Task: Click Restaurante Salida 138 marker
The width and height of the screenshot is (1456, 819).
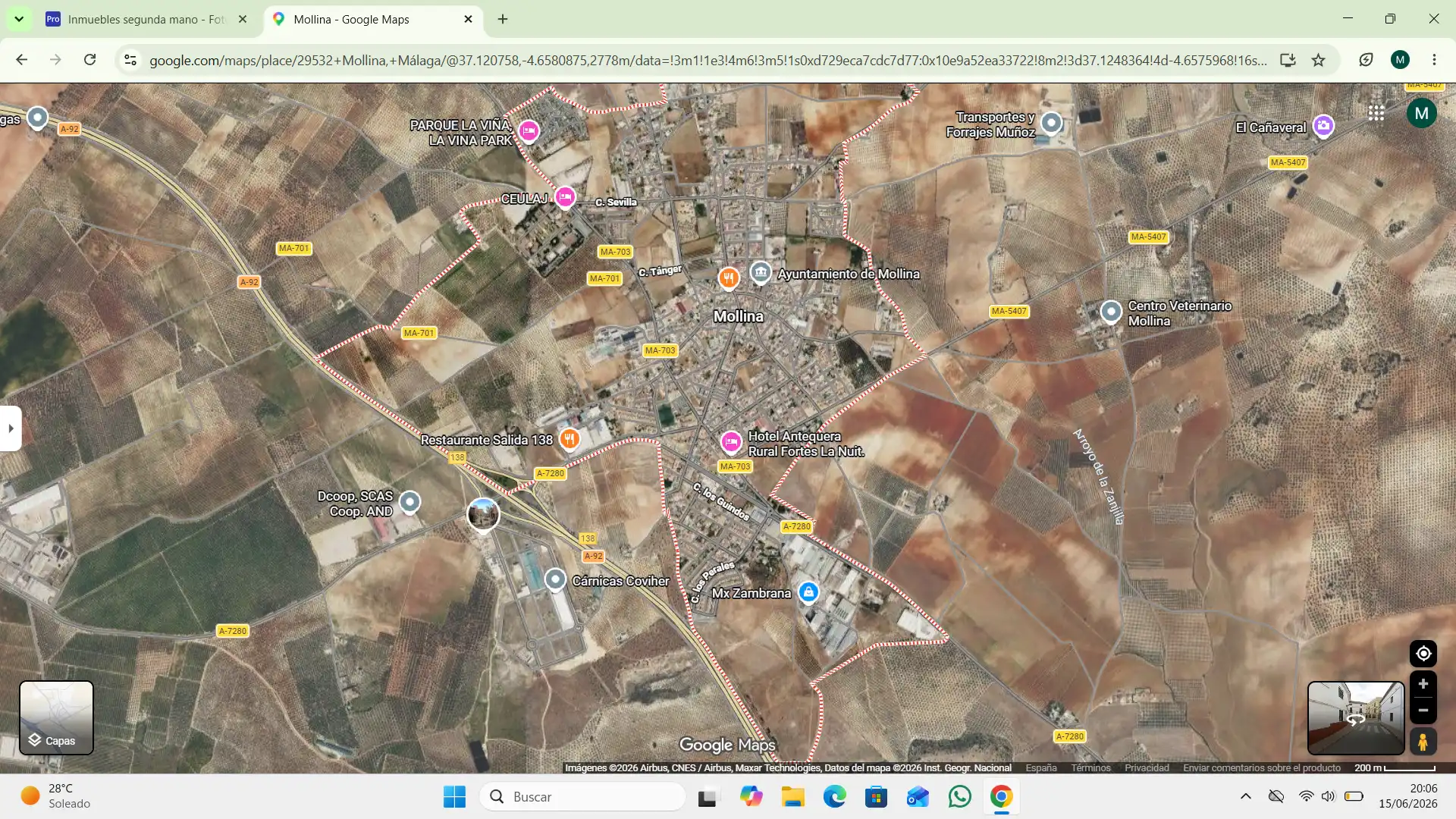Action: click(x=570, y=438)
